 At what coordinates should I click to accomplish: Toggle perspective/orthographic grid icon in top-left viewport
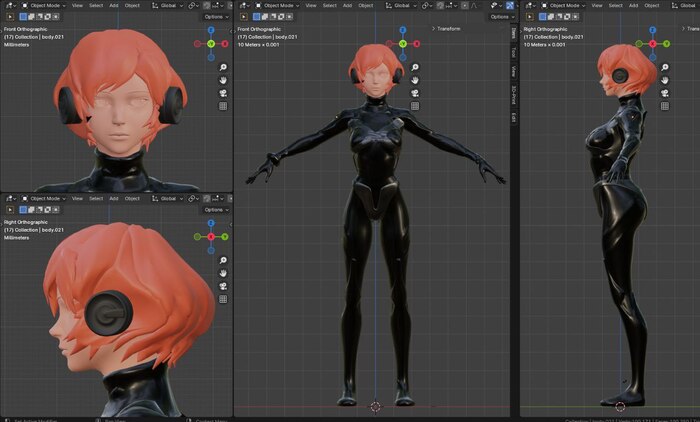223,106
